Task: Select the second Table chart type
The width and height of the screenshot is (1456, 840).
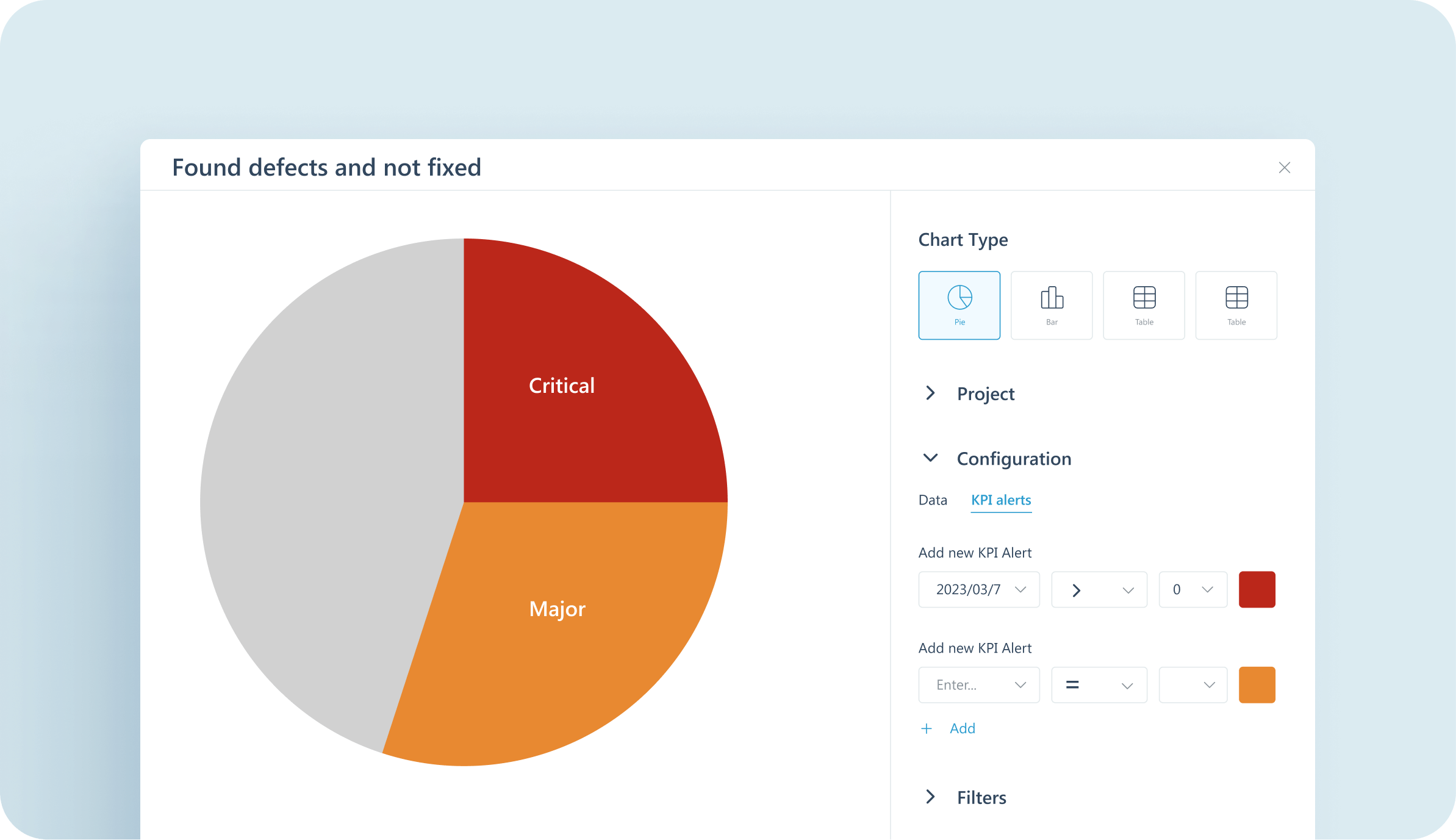Action: tap(1236, 305)
